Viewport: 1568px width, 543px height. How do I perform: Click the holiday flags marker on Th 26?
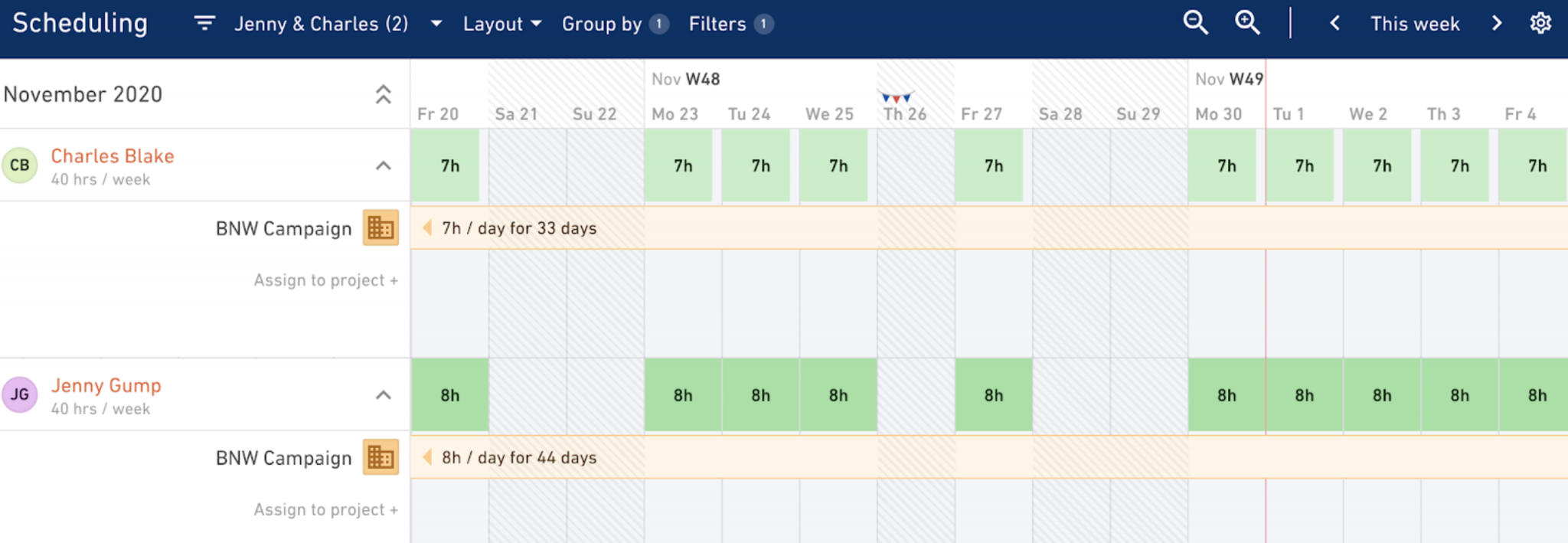click(896, 97)
